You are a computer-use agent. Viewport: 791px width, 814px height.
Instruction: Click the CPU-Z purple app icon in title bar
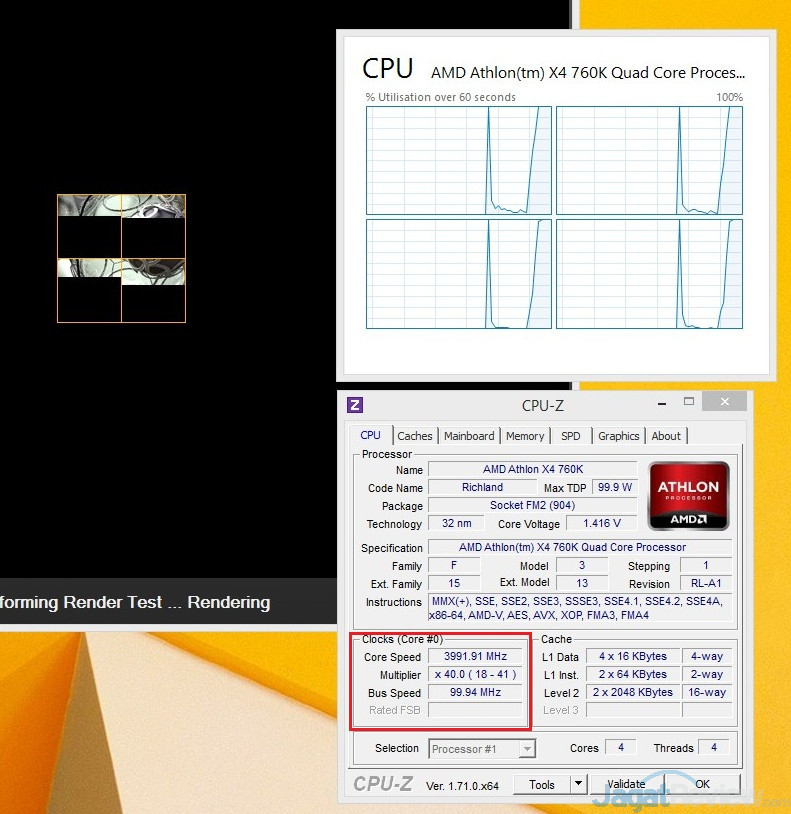pos(355,405)
